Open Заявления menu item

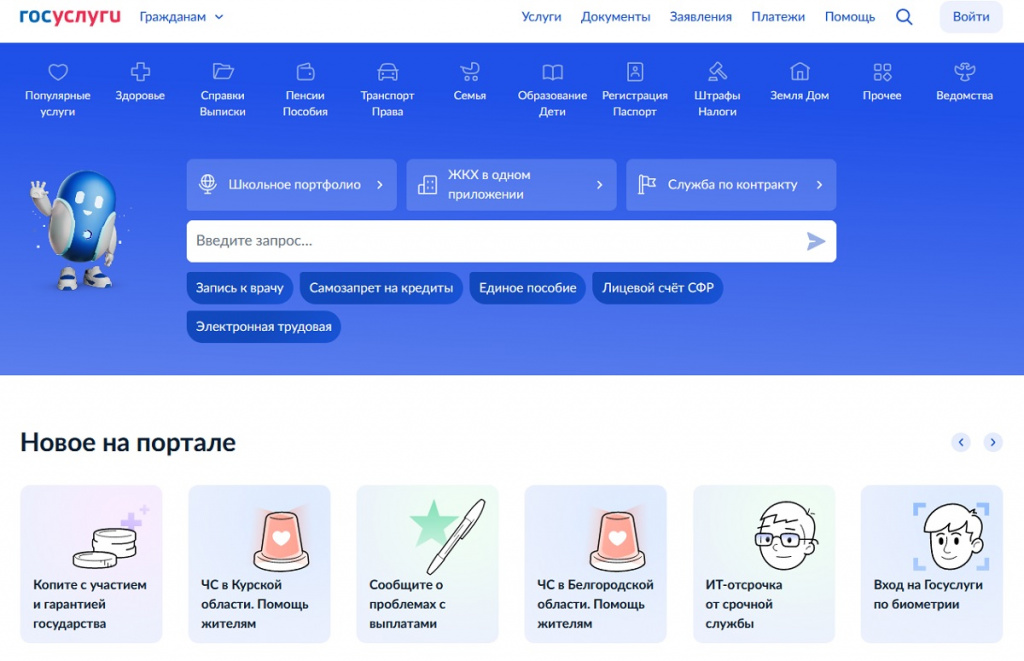pos(701,17)
